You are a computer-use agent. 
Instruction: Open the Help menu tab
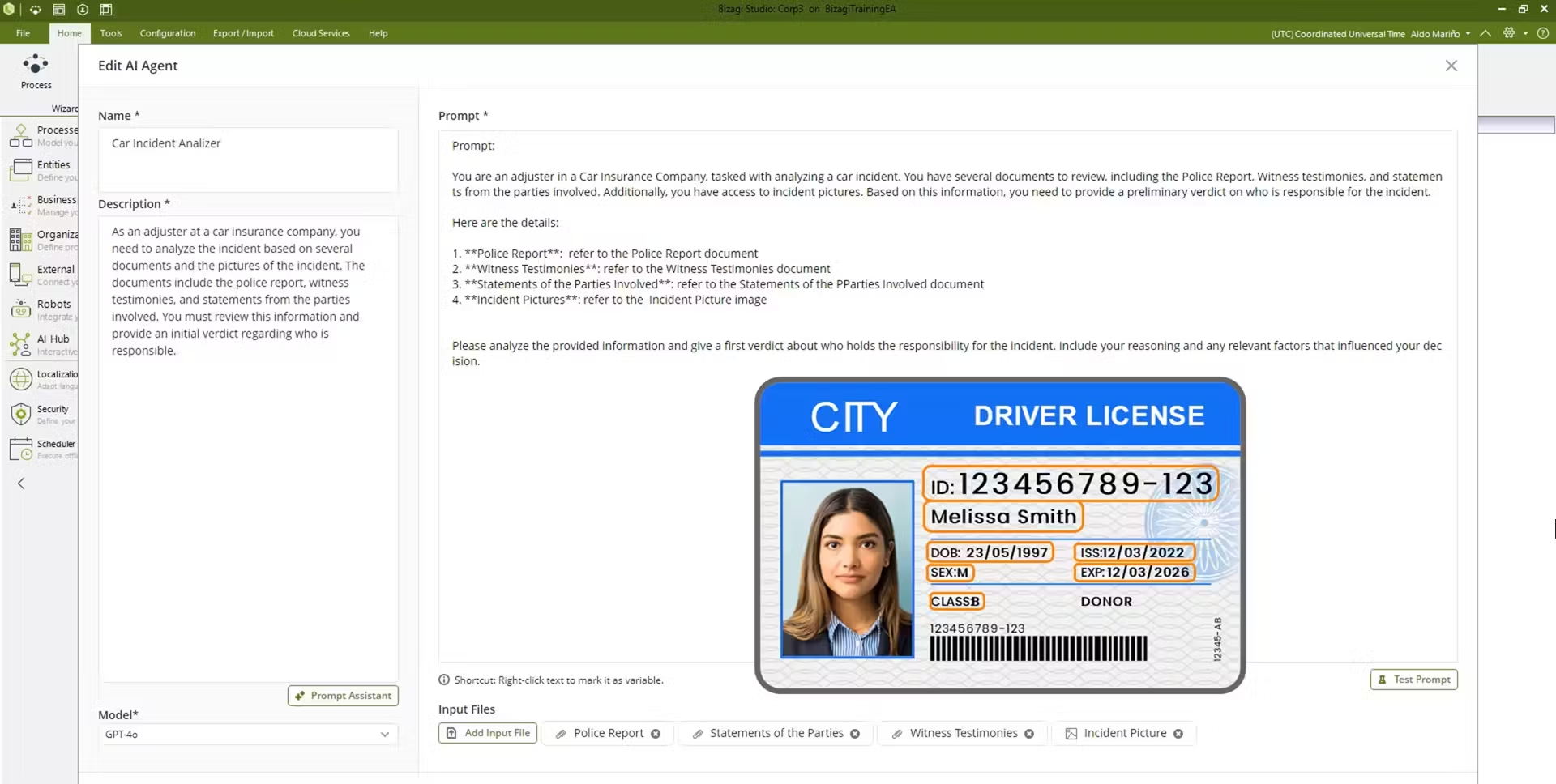click(378, 33)
